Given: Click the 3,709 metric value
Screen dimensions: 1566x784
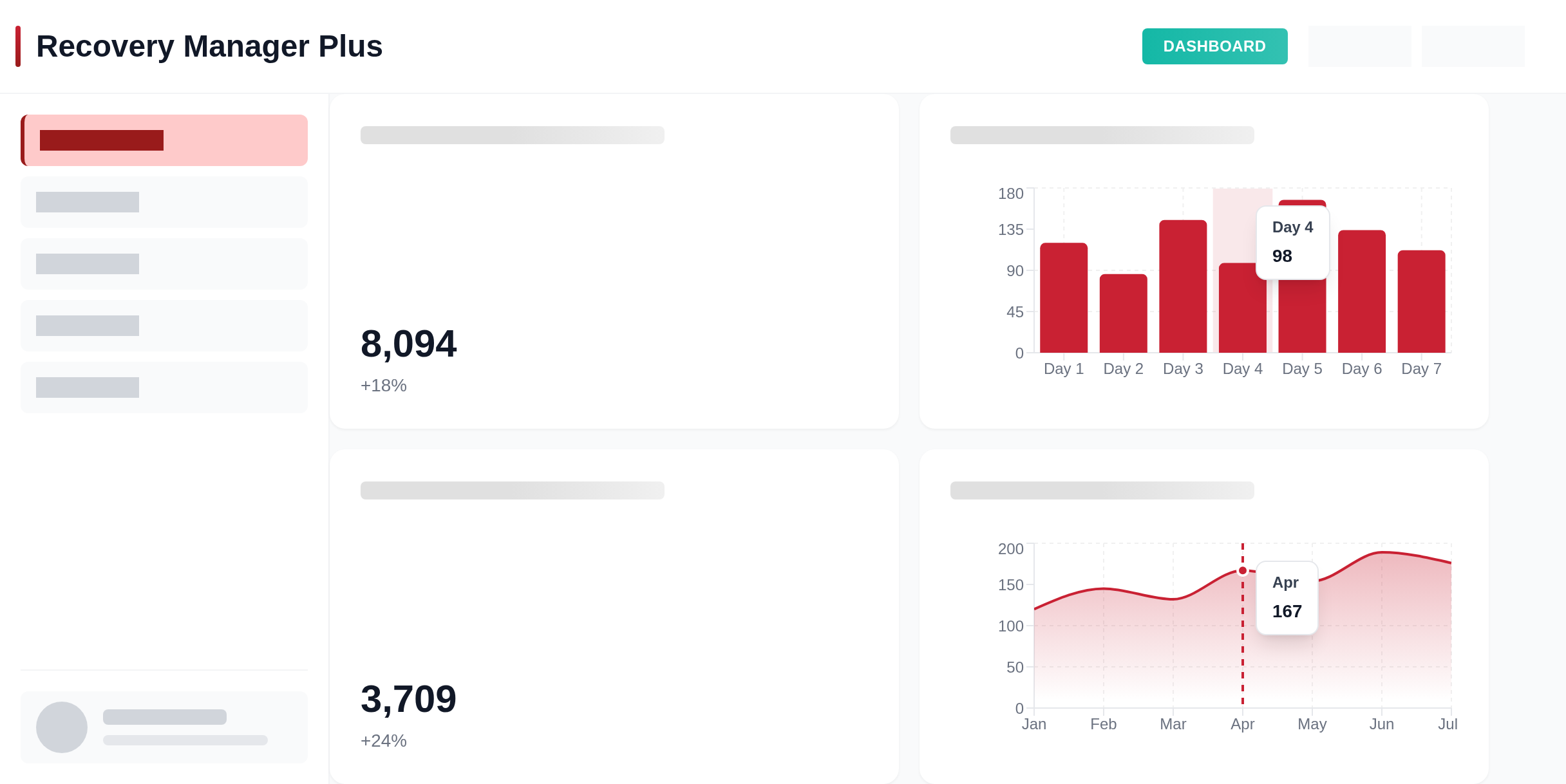Looking at the screenshot, I should [x=408, y=699].
